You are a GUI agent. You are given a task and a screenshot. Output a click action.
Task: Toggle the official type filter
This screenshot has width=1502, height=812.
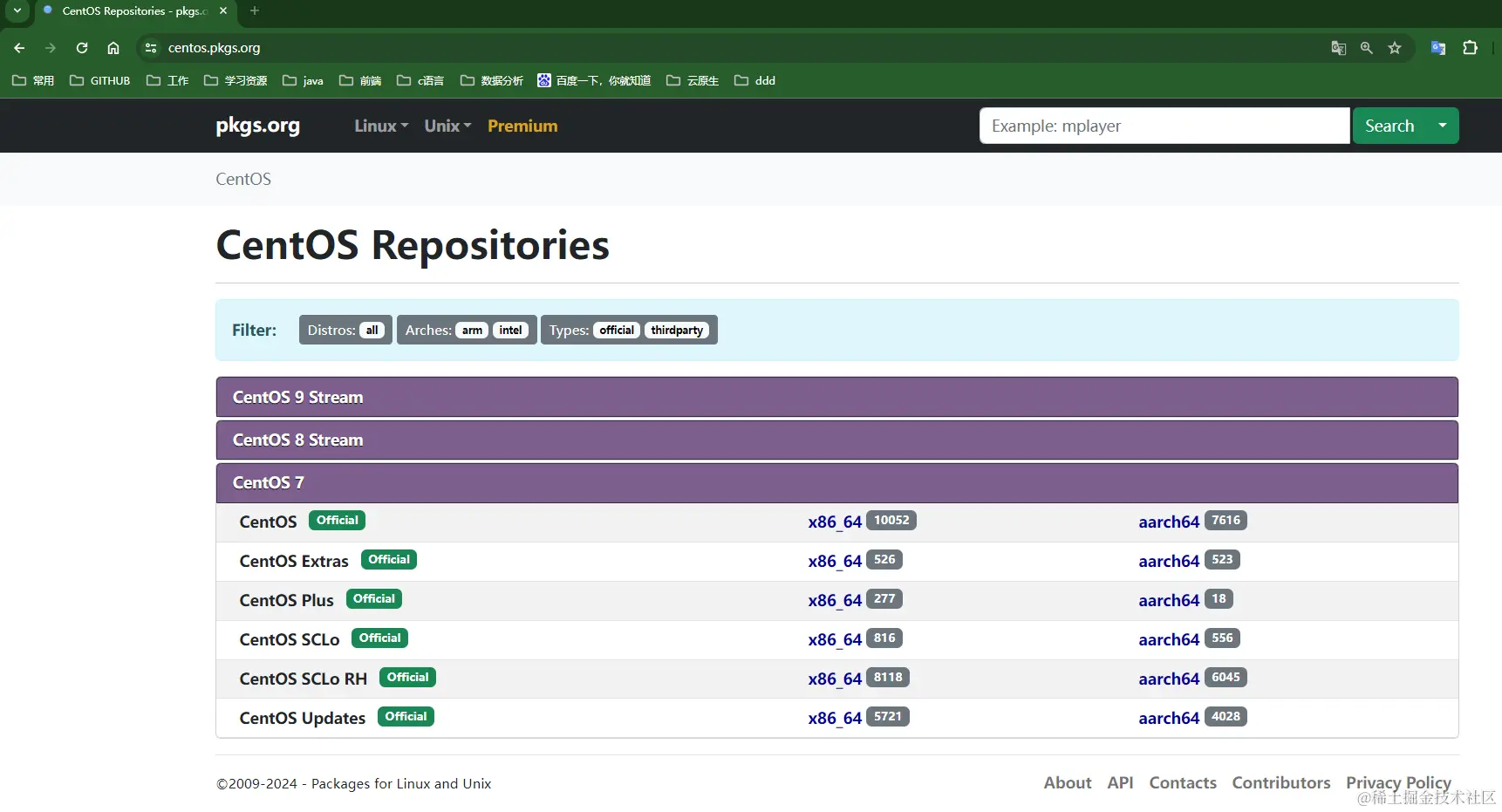(617, 330)
